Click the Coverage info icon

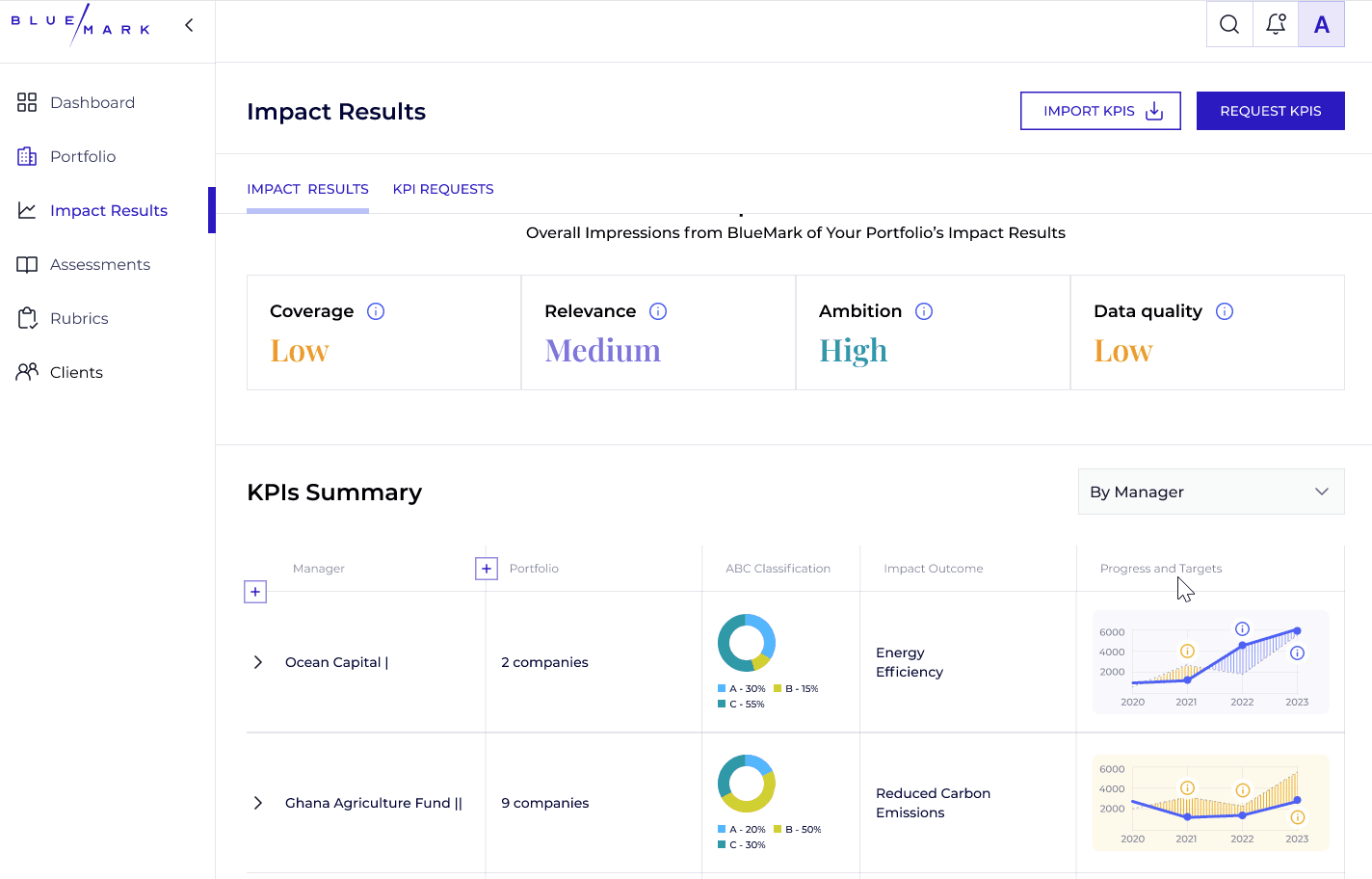[376, 311]
